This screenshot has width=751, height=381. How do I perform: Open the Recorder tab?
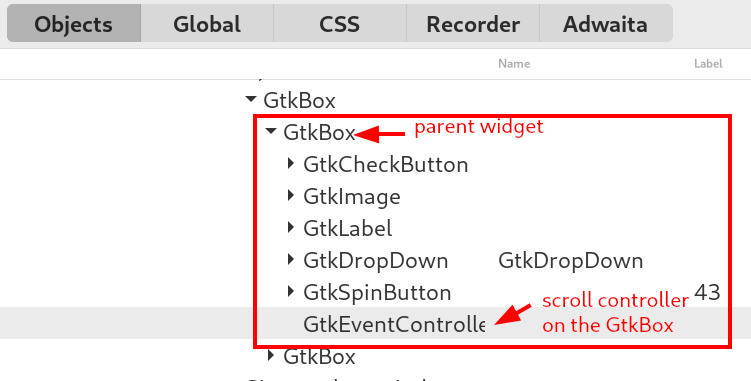pos(473,23)
